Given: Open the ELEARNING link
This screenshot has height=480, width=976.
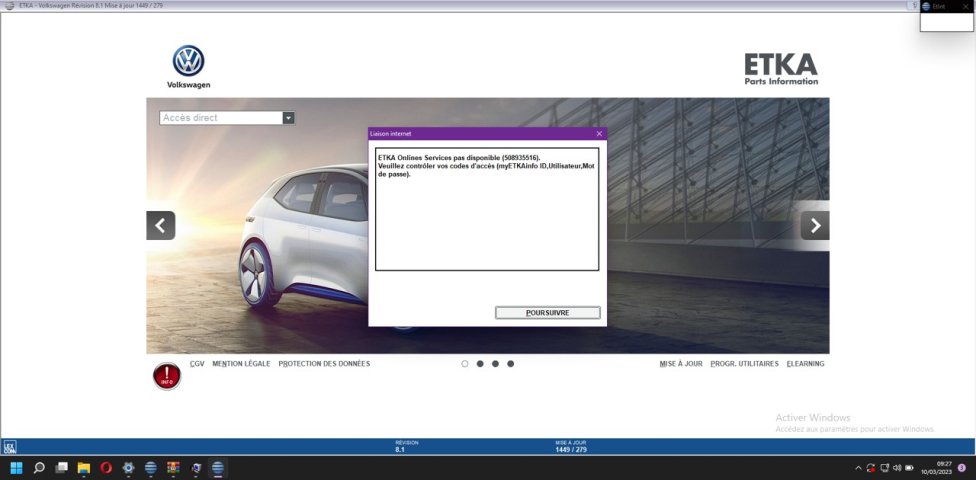Looking at the screenshot, I should tap(805, 364).
